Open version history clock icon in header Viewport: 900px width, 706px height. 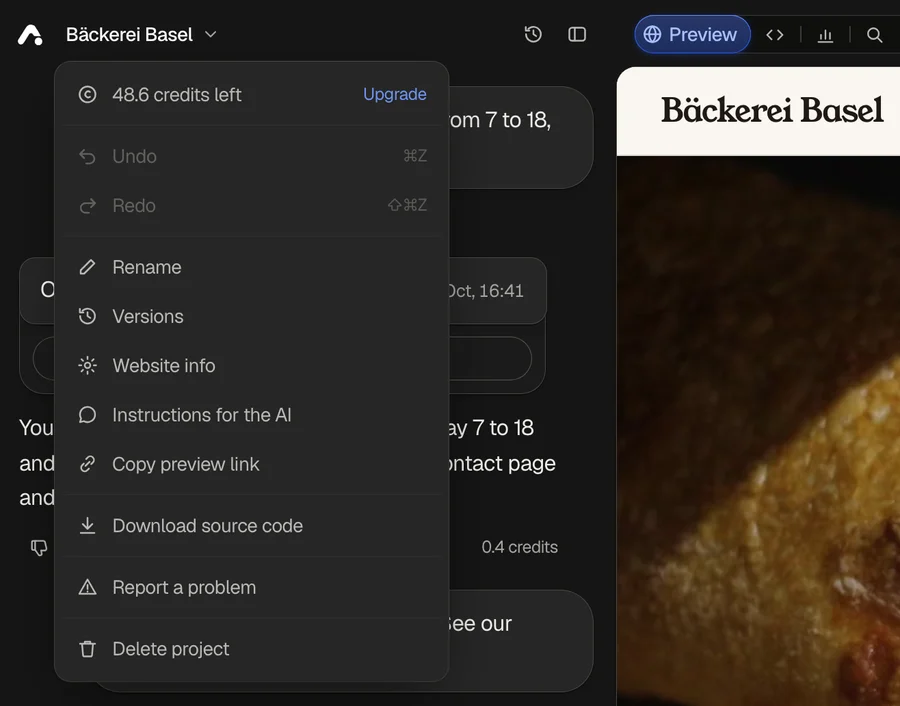[533, 34]
